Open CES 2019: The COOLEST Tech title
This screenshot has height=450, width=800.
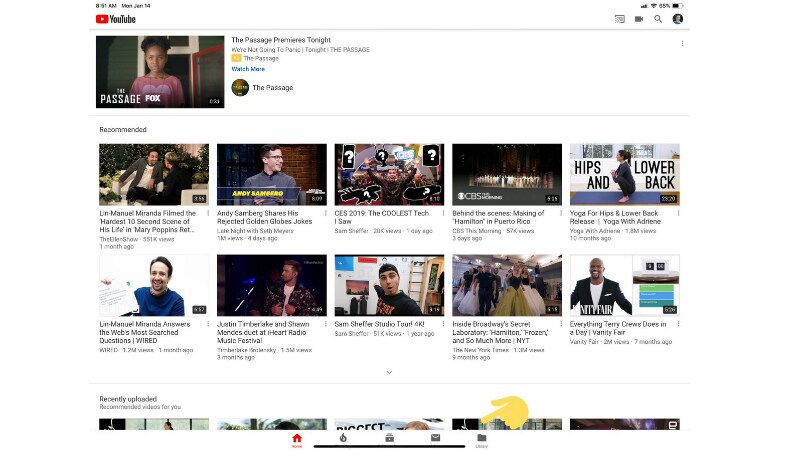click(x=382, y=217)
